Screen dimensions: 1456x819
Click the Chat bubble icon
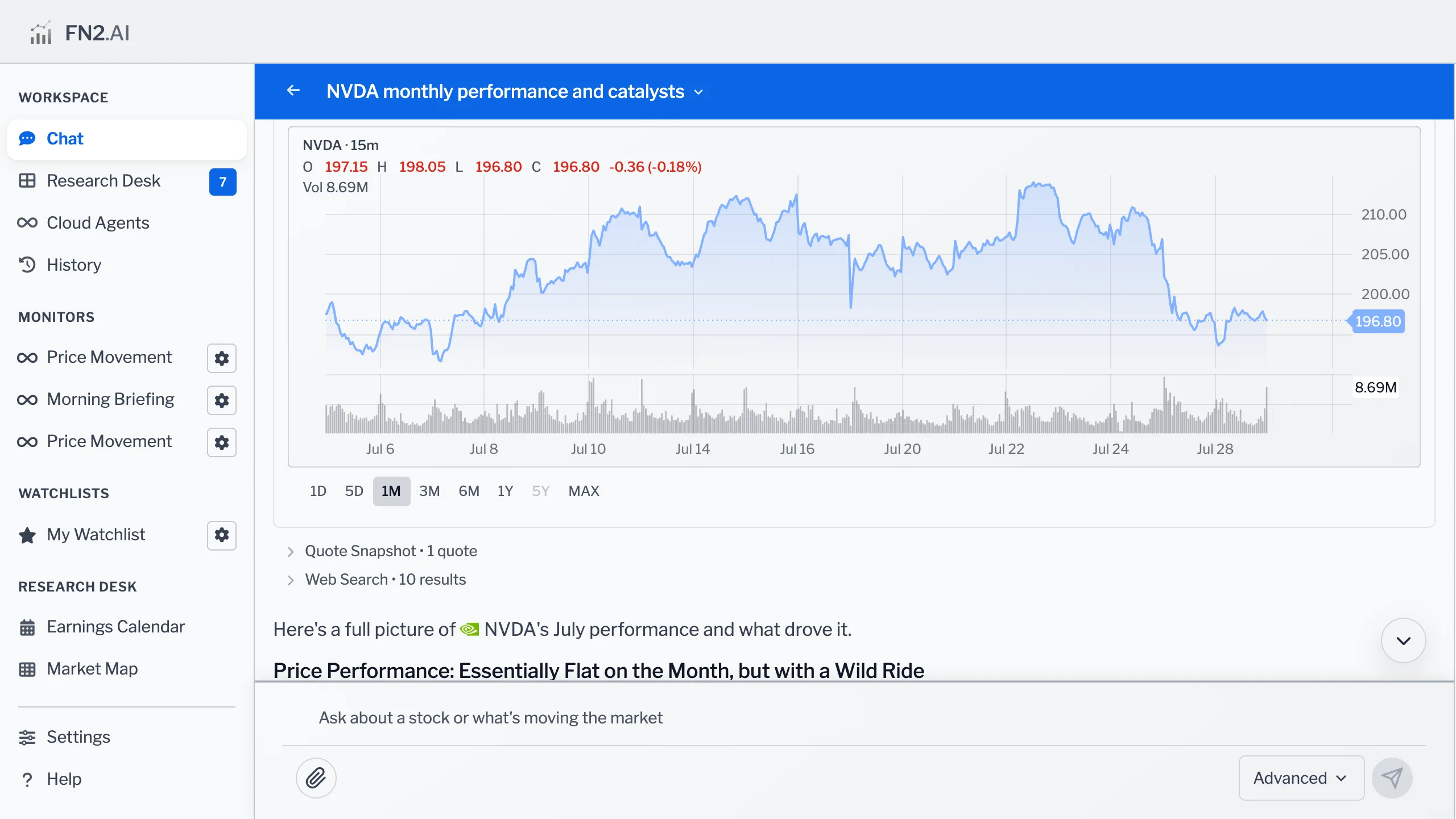(27, 139)
